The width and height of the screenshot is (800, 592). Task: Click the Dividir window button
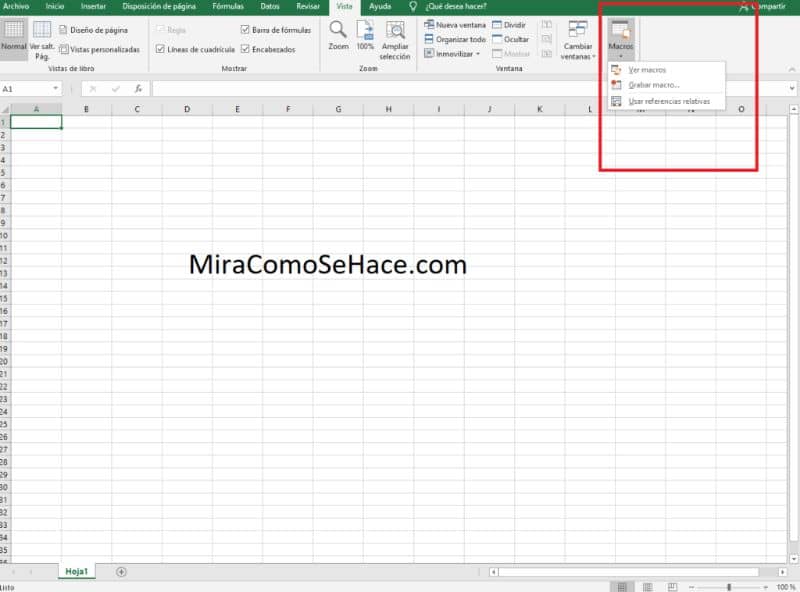click(x=509, y=24)
